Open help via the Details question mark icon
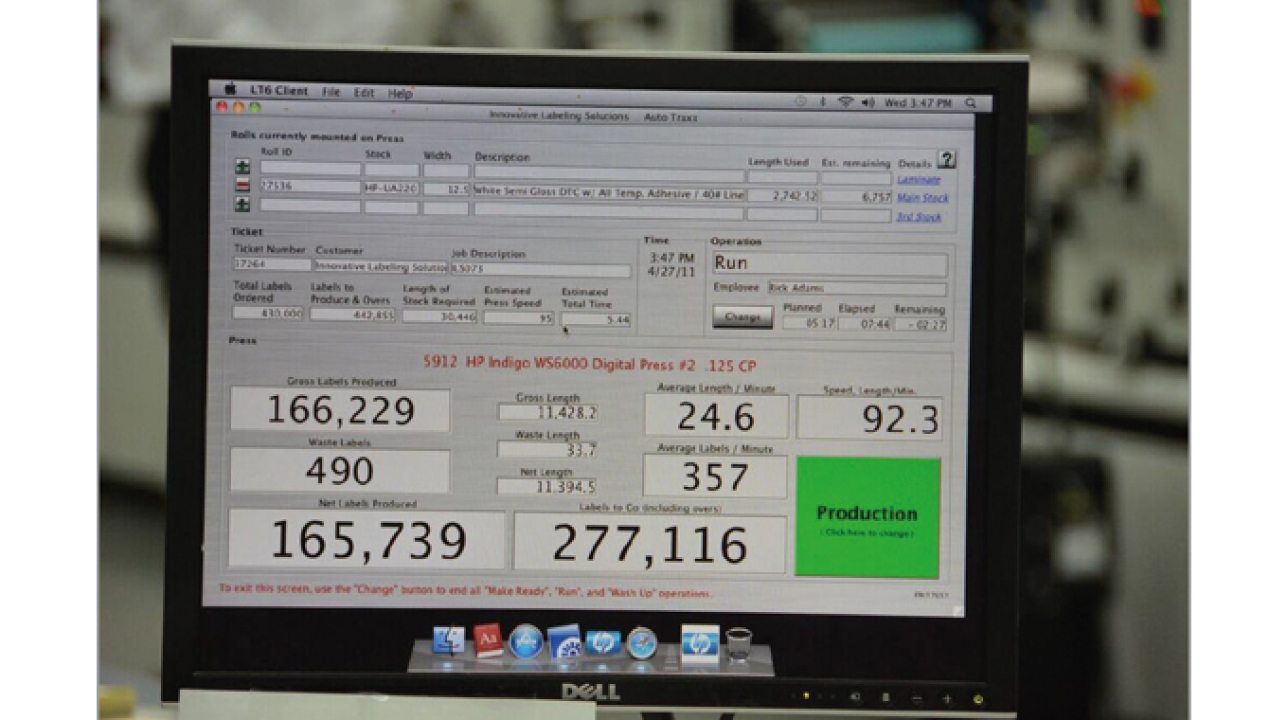1280x720 pixels. [x=946, y=160]
